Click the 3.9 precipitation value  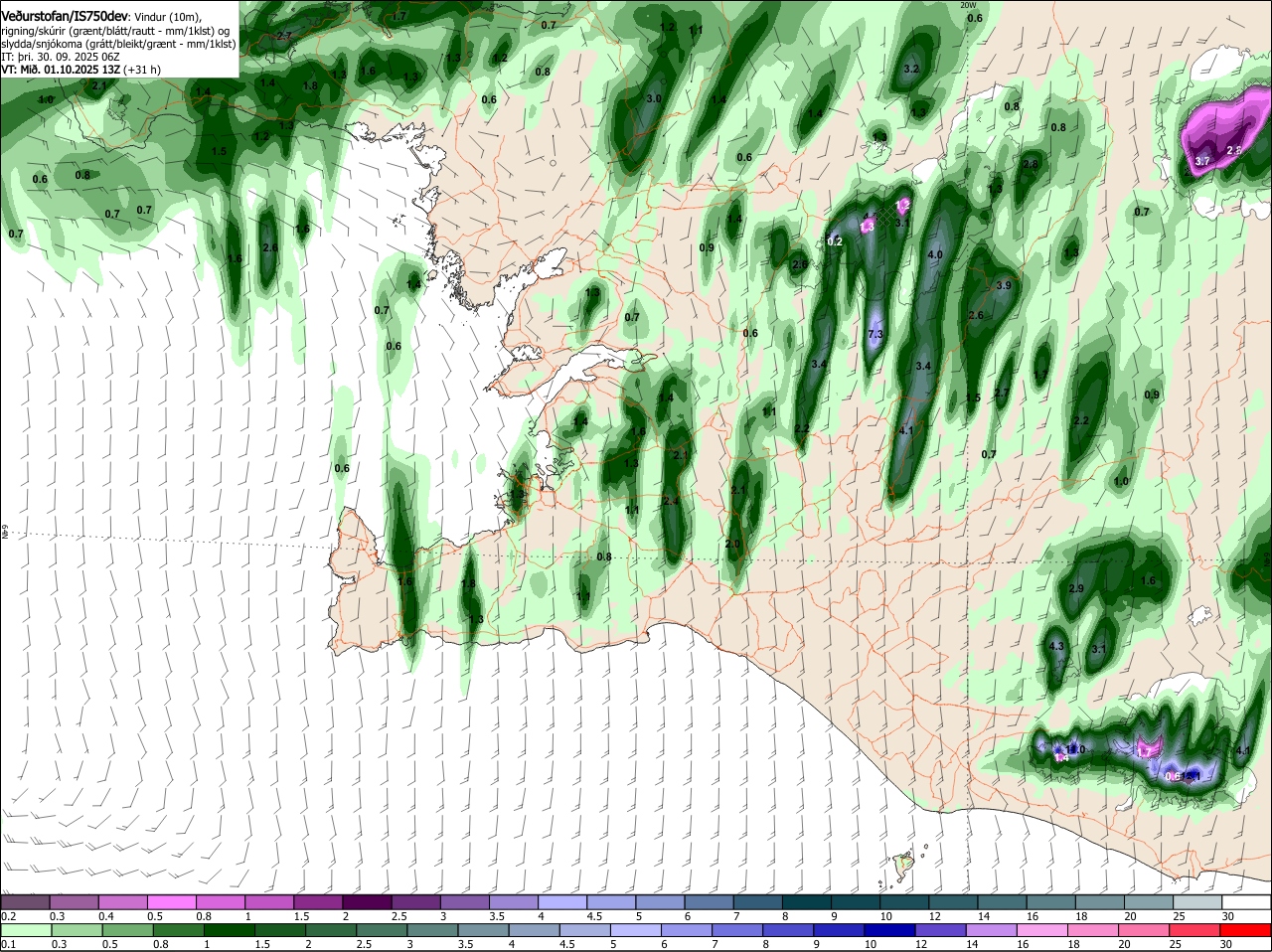click(1003, 286)
